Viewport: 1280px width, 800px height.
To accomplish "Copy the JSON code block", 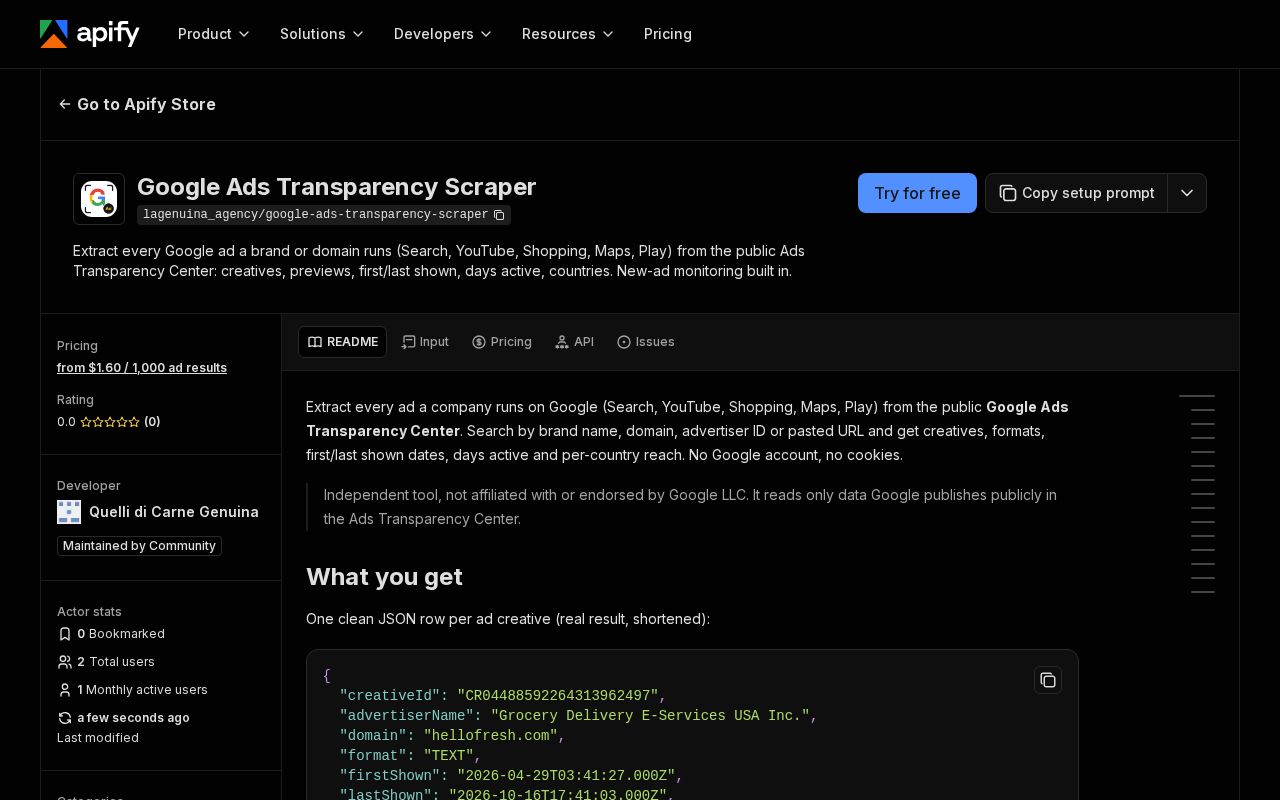I will [x=1048, y=680].
